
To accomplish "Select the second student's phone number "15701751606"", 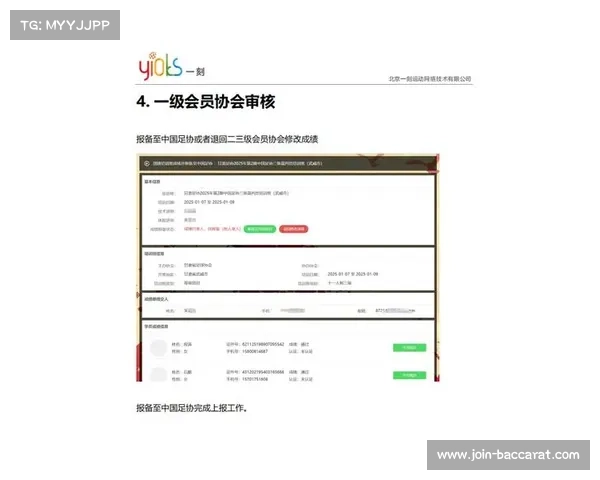I will click(x=255, y=379).
